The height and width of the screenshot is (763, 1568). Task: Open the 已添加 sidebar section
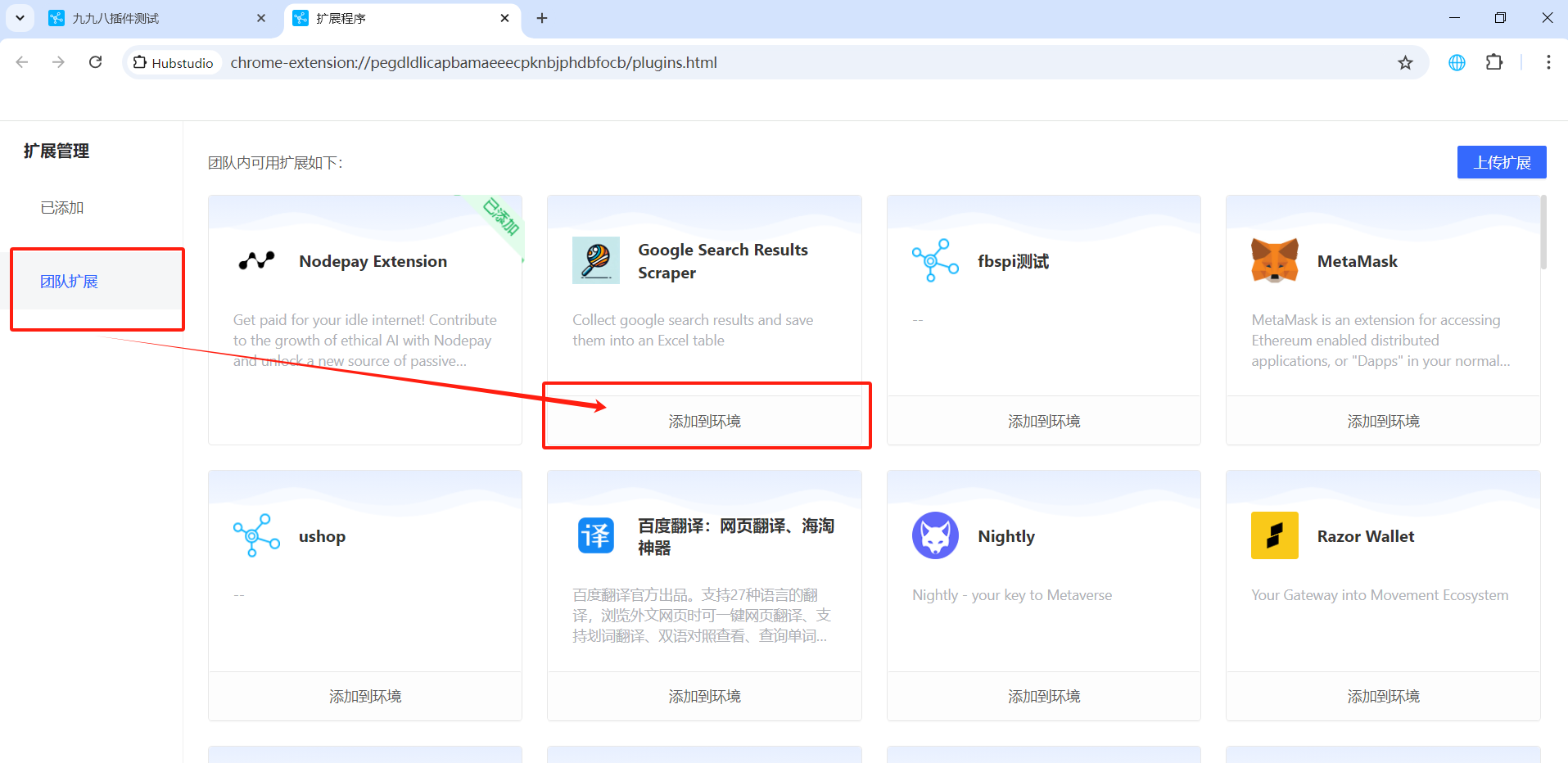pyautogui.click(x=62, y=208)
